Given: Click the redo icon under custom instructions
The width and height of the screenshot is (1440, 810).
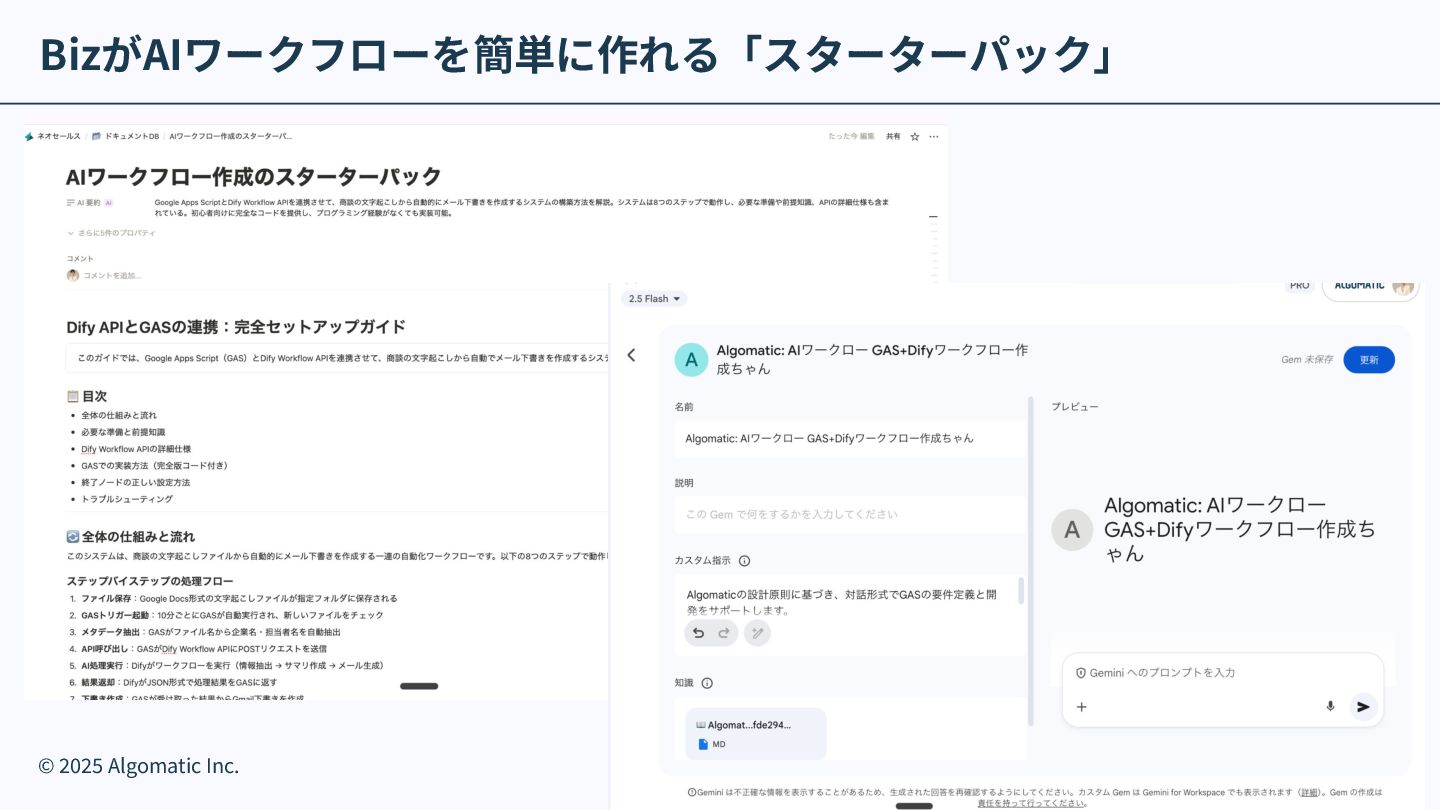Looking at the screenshot, I should click(x=724, y=633).
